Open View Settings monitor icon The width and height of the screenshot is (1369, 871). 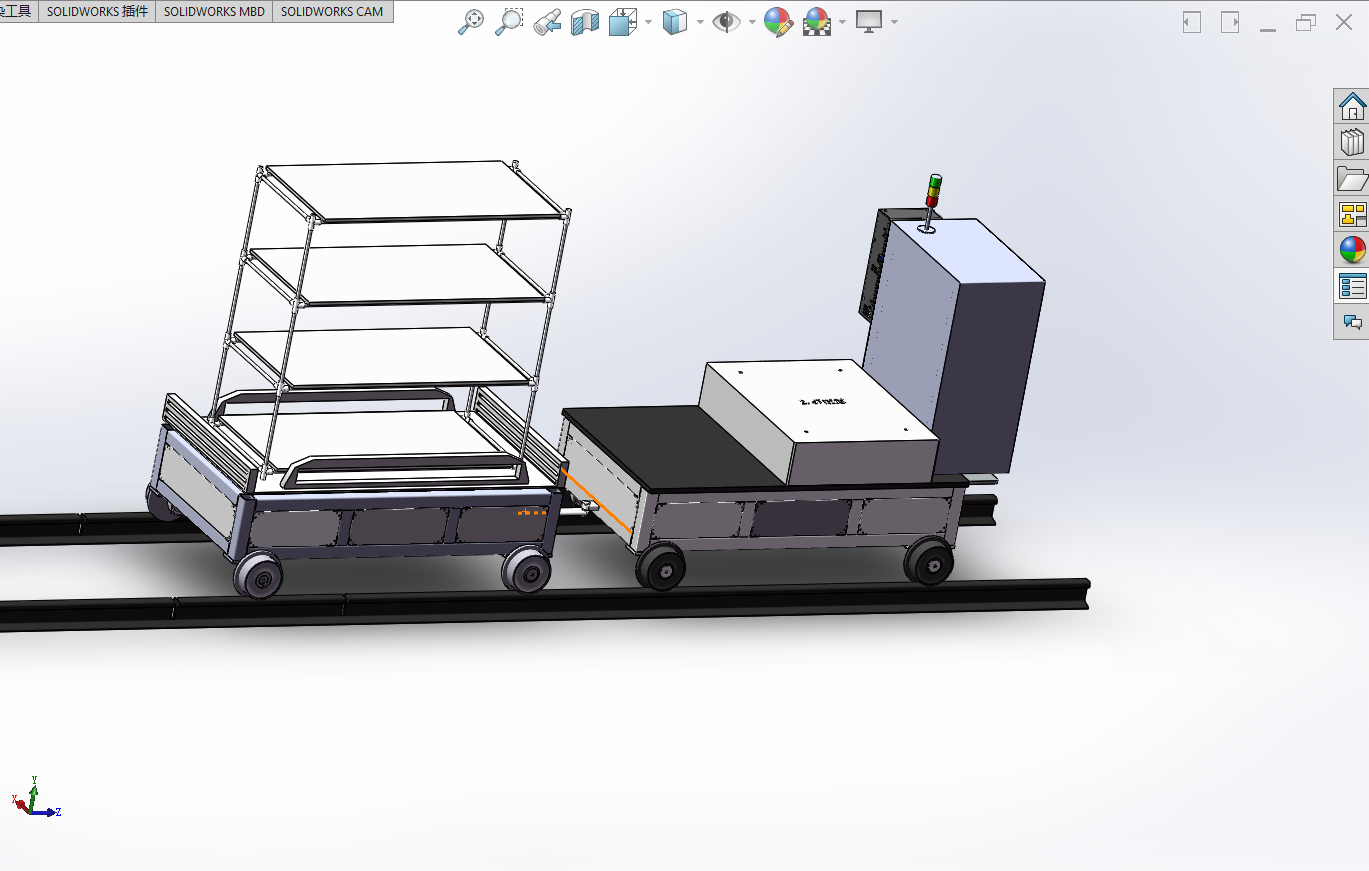(868, 22)
